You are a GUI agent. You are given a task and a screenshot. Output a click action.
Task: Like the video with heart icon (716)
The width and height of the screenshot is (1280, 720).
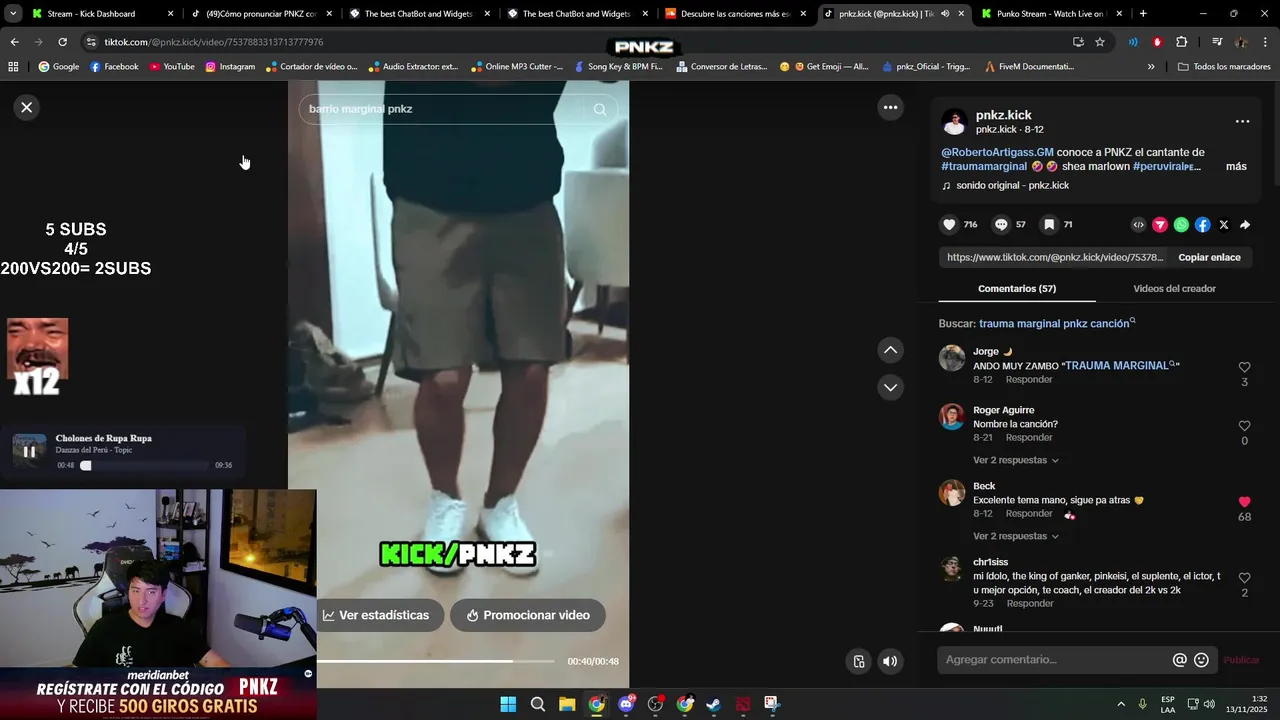click(950, 225)
